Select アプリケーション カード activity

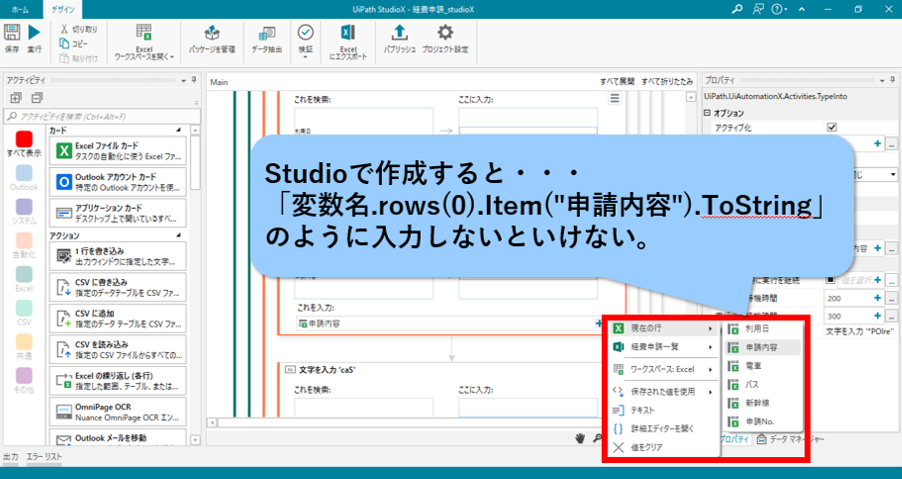pyautogui.click(x=118, y=213)
